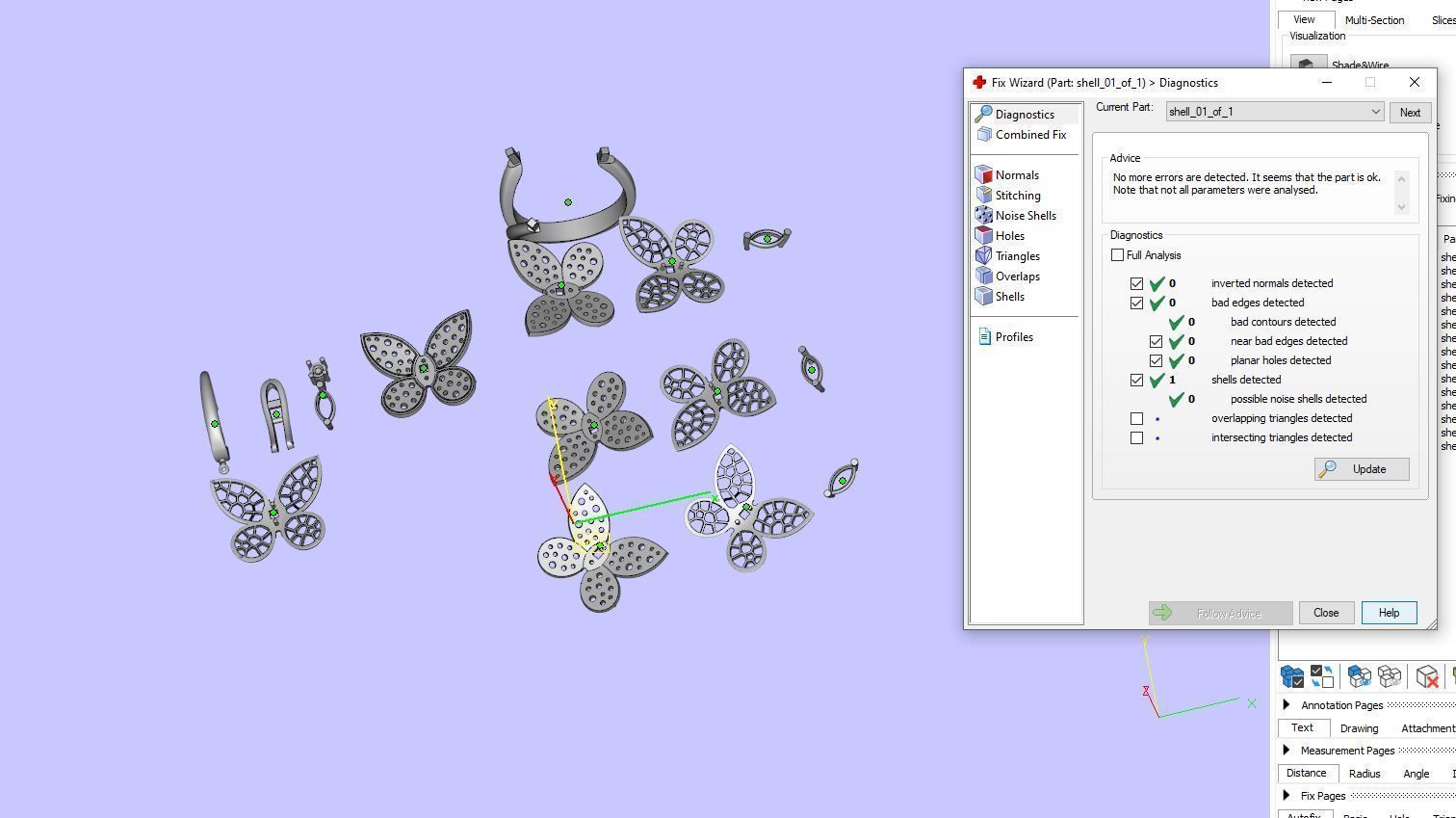
Task: Select the Normals fix page icon
Action: pyautogui.click(x=983, y=175)
